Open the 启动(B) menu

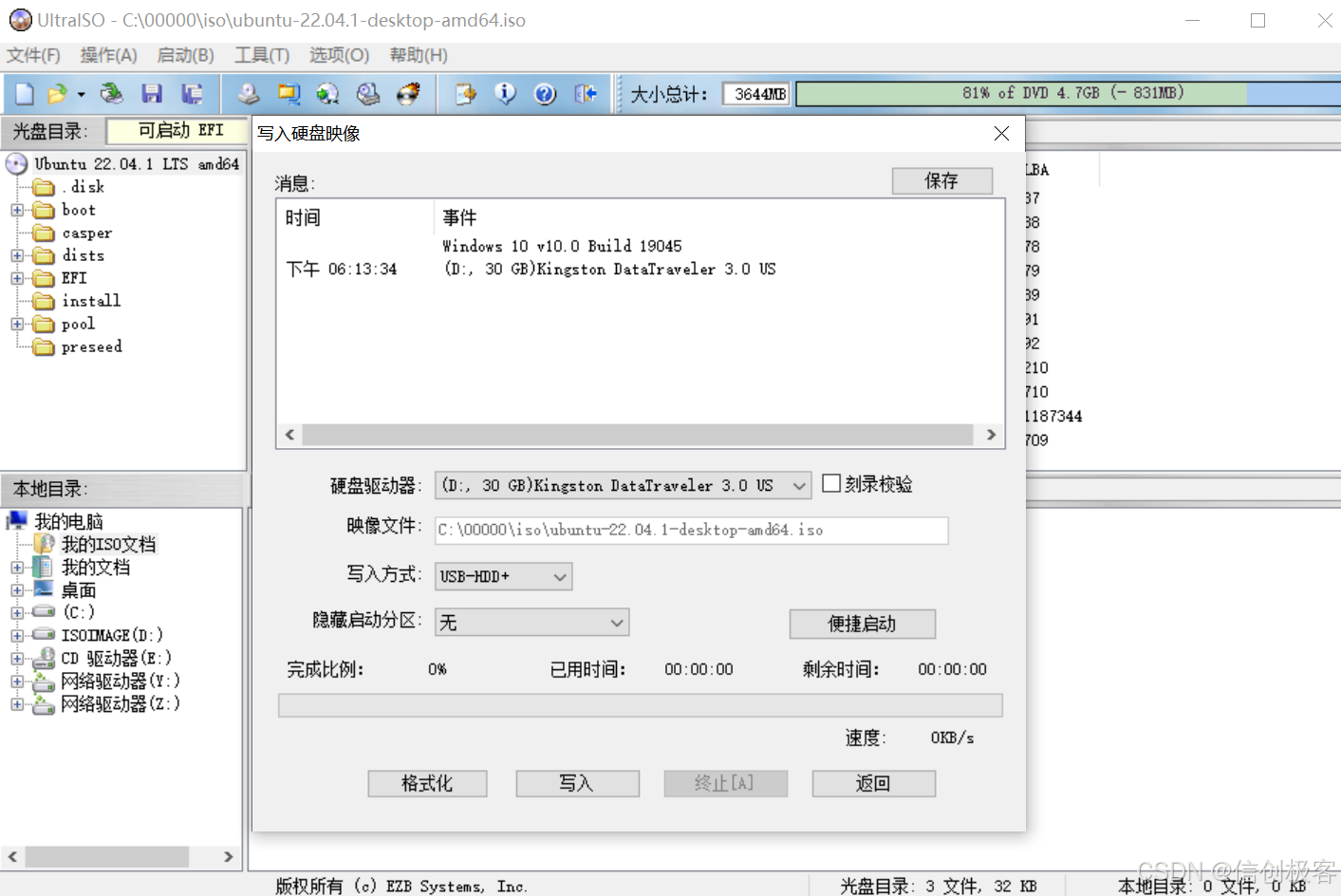click(186, 55)
